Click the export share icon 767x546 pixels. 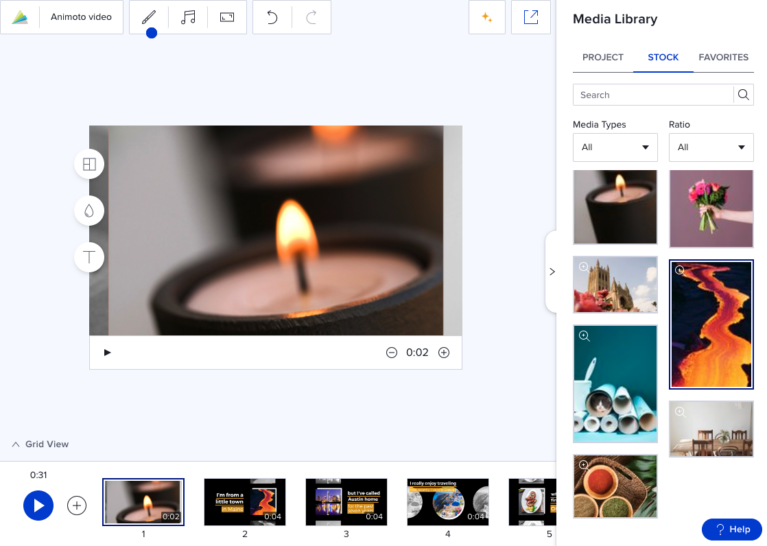pos(531,17)
